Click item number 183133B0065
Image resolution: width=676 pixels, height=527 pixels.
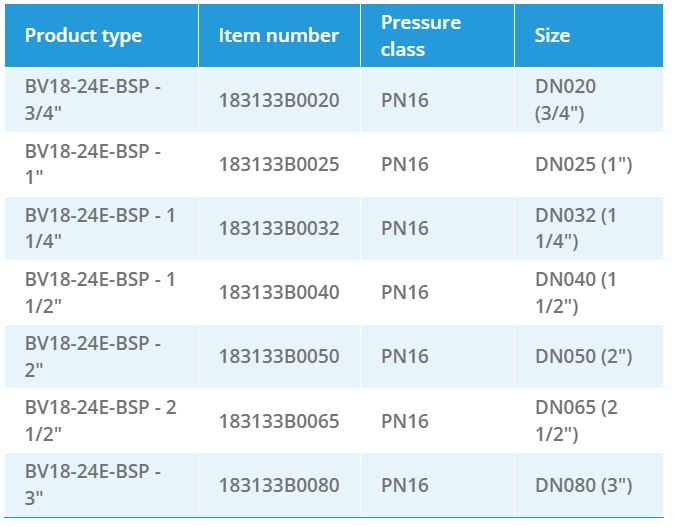[279, 421]
